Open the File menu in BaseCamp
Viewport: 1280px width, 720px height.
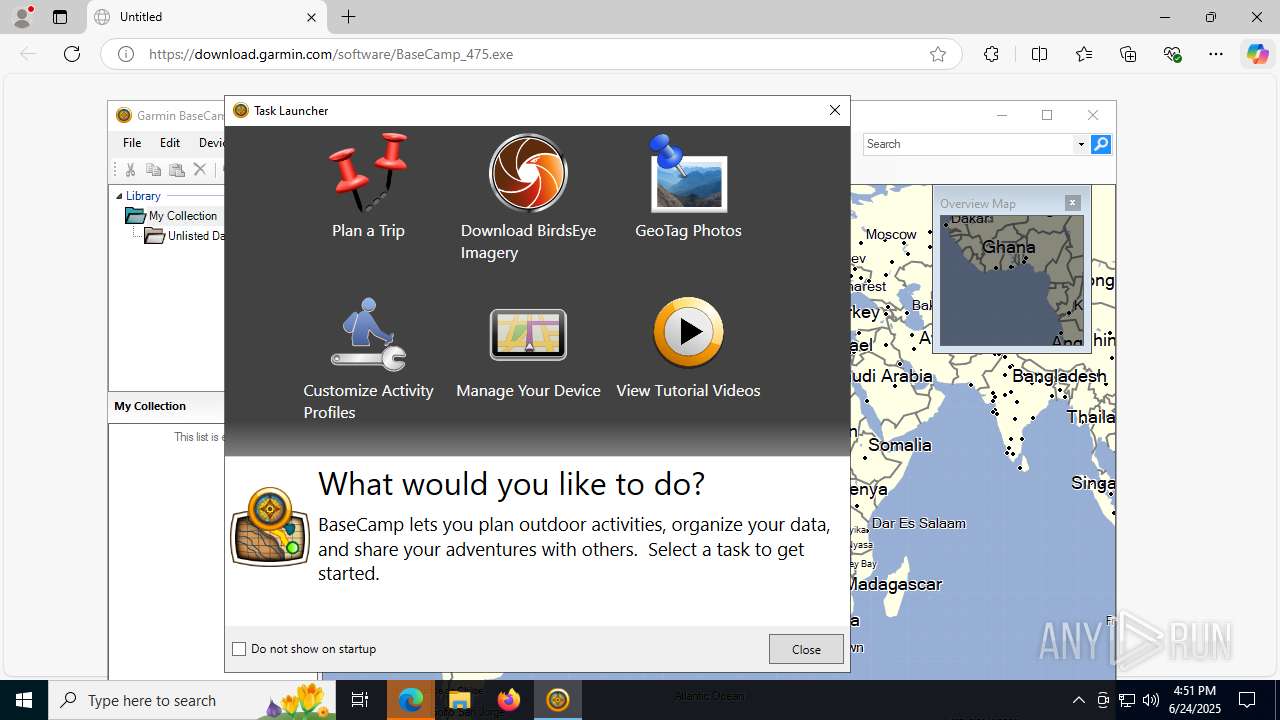click(132, 143)
